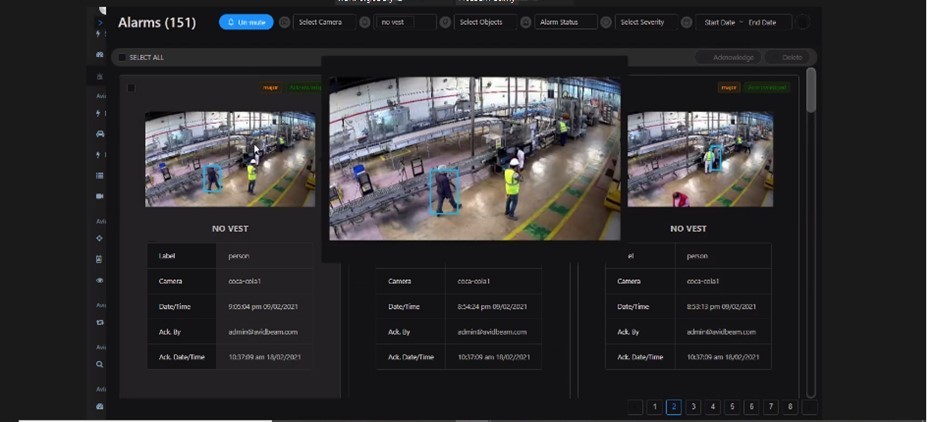Open the 9:05:04 pm alarm thumbnail
Screen dimensions: 936x422
click(230, 159)
